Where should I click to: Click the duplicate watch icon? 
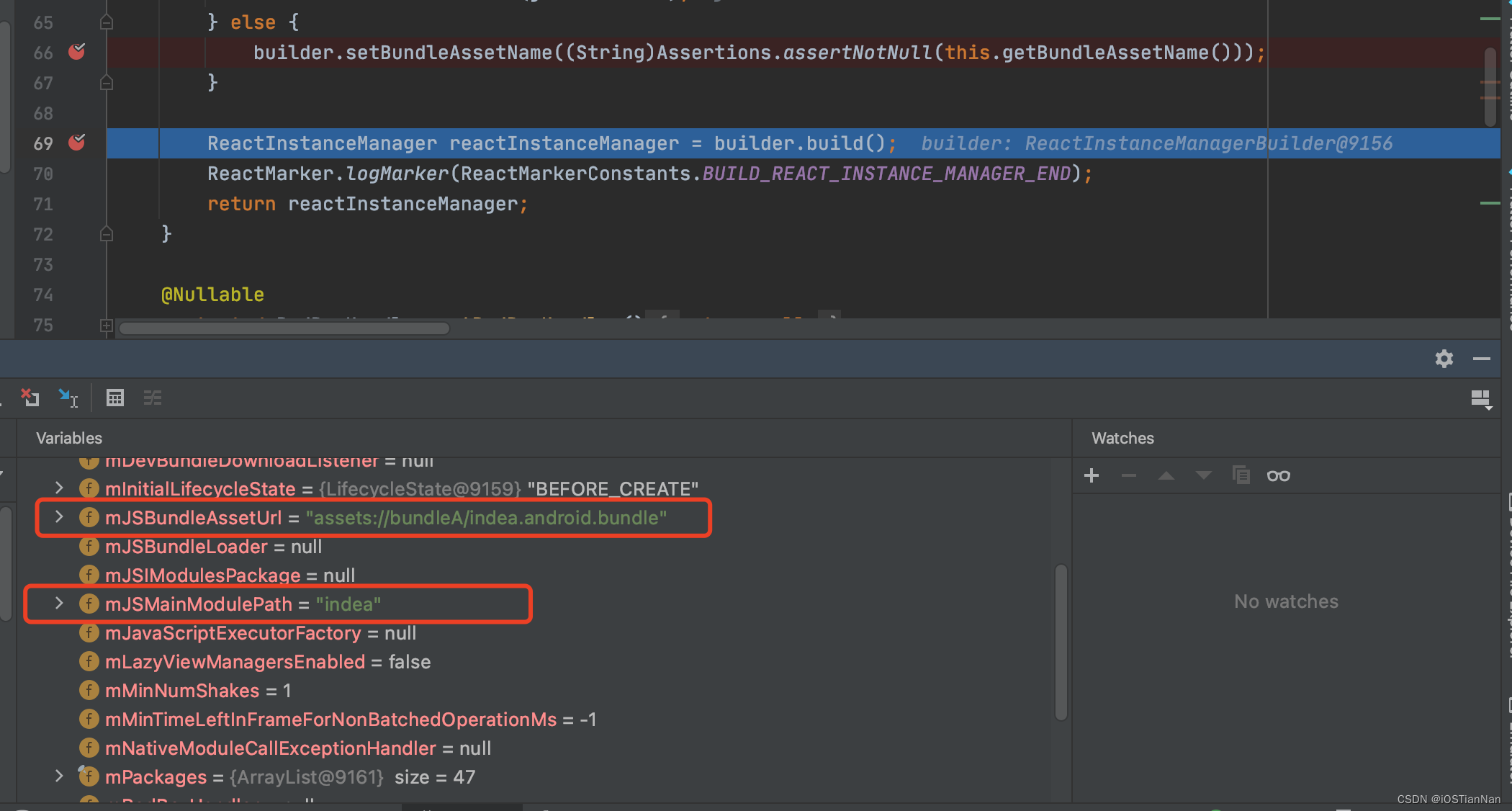[x=1241, y=475]
